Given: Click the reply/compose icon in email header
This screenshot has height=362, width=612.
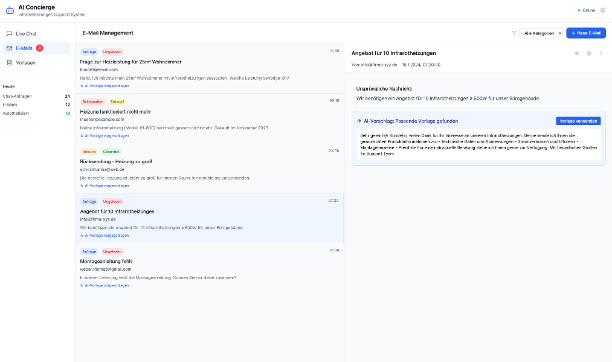Looking at the screenshot, I should tap(589, 53).
